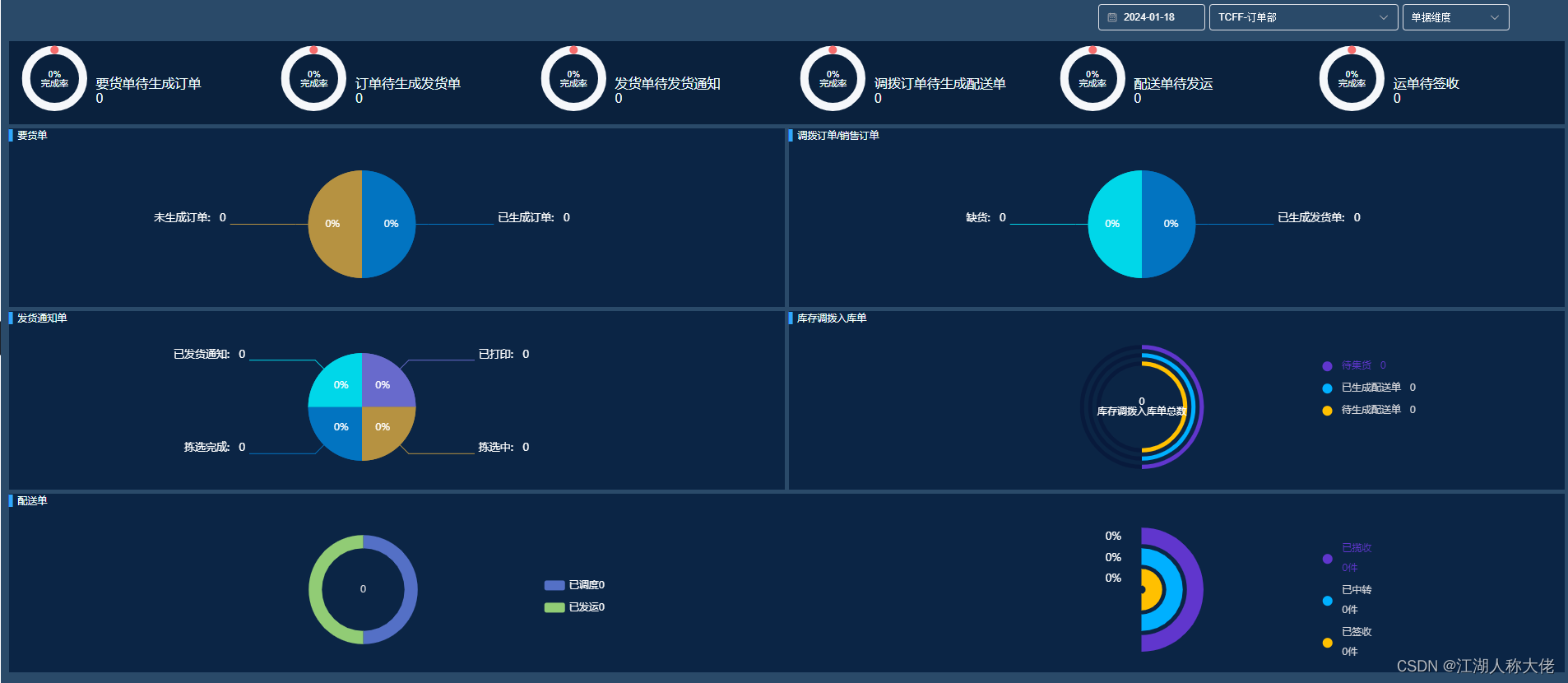Click the 运单待签收 completion ring

pyautogui.click(x=1352, y=79)
